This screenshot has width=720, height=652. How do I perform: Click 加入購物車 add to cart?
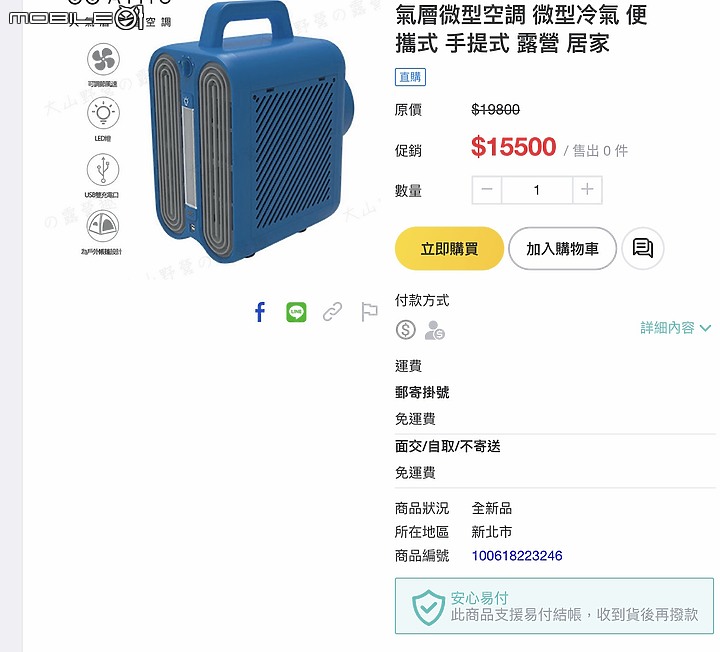click(562, 248)
